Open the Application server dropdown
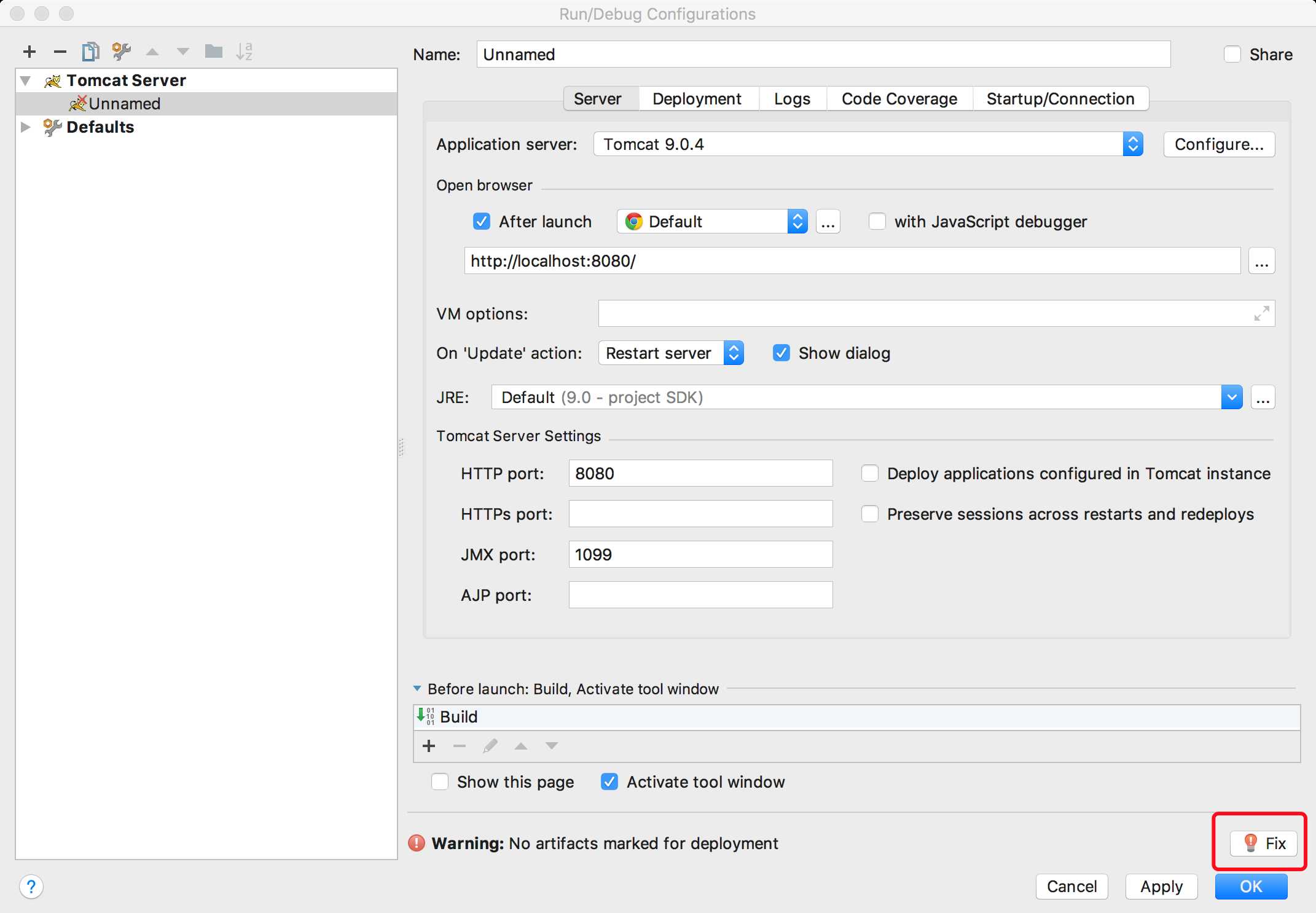1316x913 pixels. point(1130,143)
